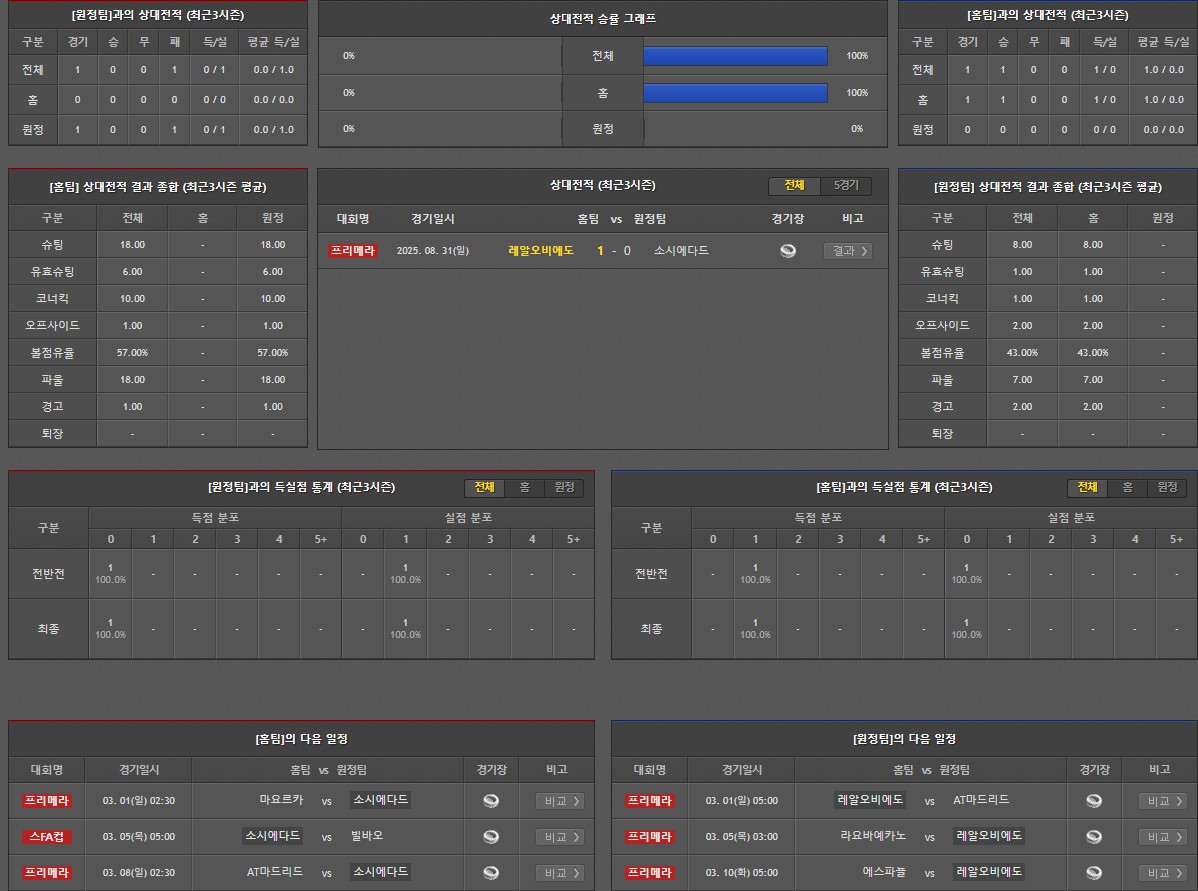Select 전체 tab in [홈팀]과의 득실점 통계
Screen dimensions: 1198x891
(x=1087, y=487)
